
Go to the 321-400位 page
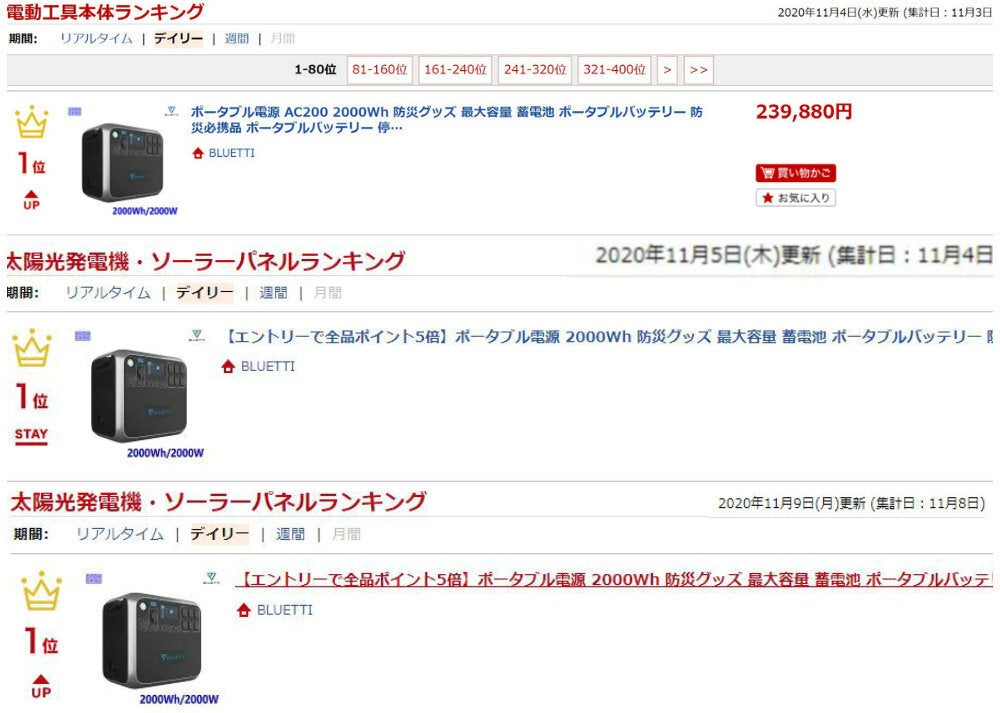(x=614, y=70)
